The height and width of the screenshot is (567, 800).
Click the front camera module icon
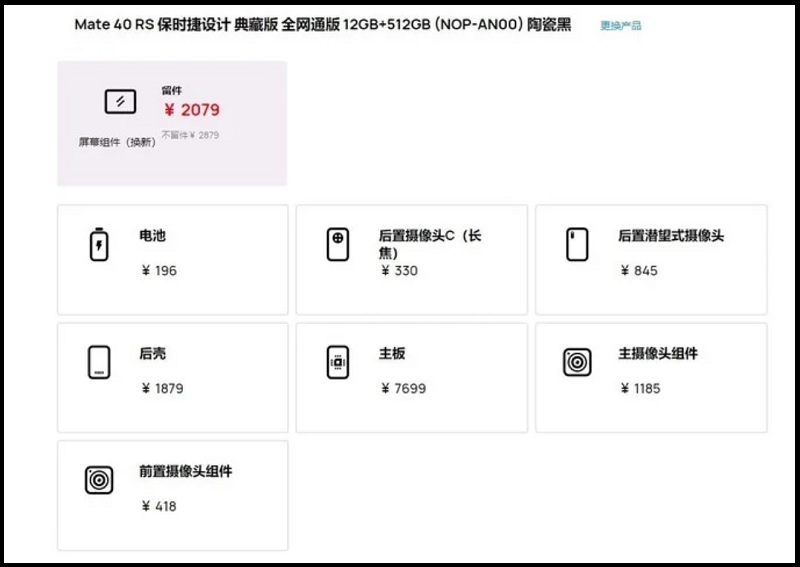click(x=99, y=480)
